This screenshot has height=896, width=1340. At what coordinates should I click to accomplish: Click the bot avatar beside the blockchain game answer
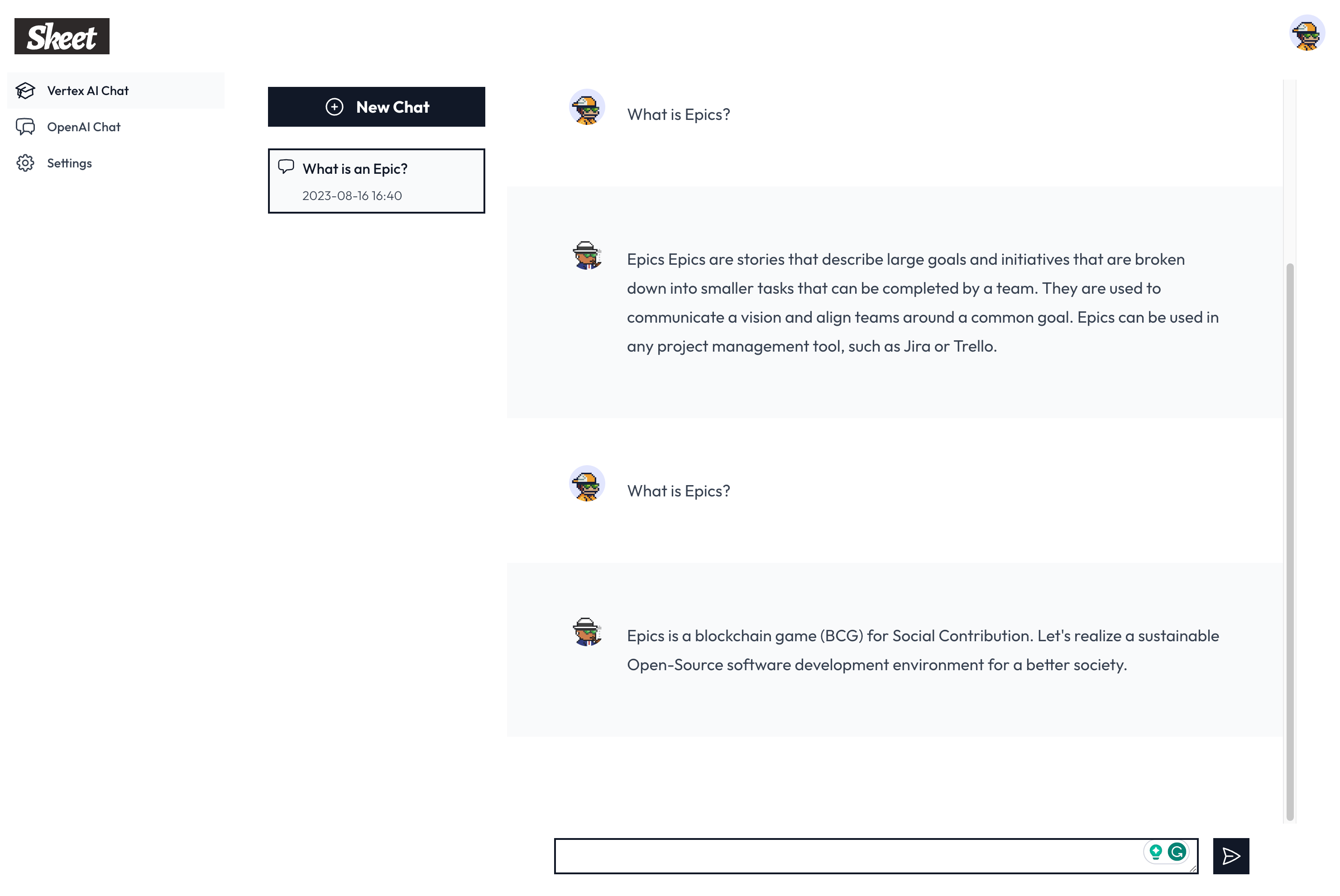[587, 631]
